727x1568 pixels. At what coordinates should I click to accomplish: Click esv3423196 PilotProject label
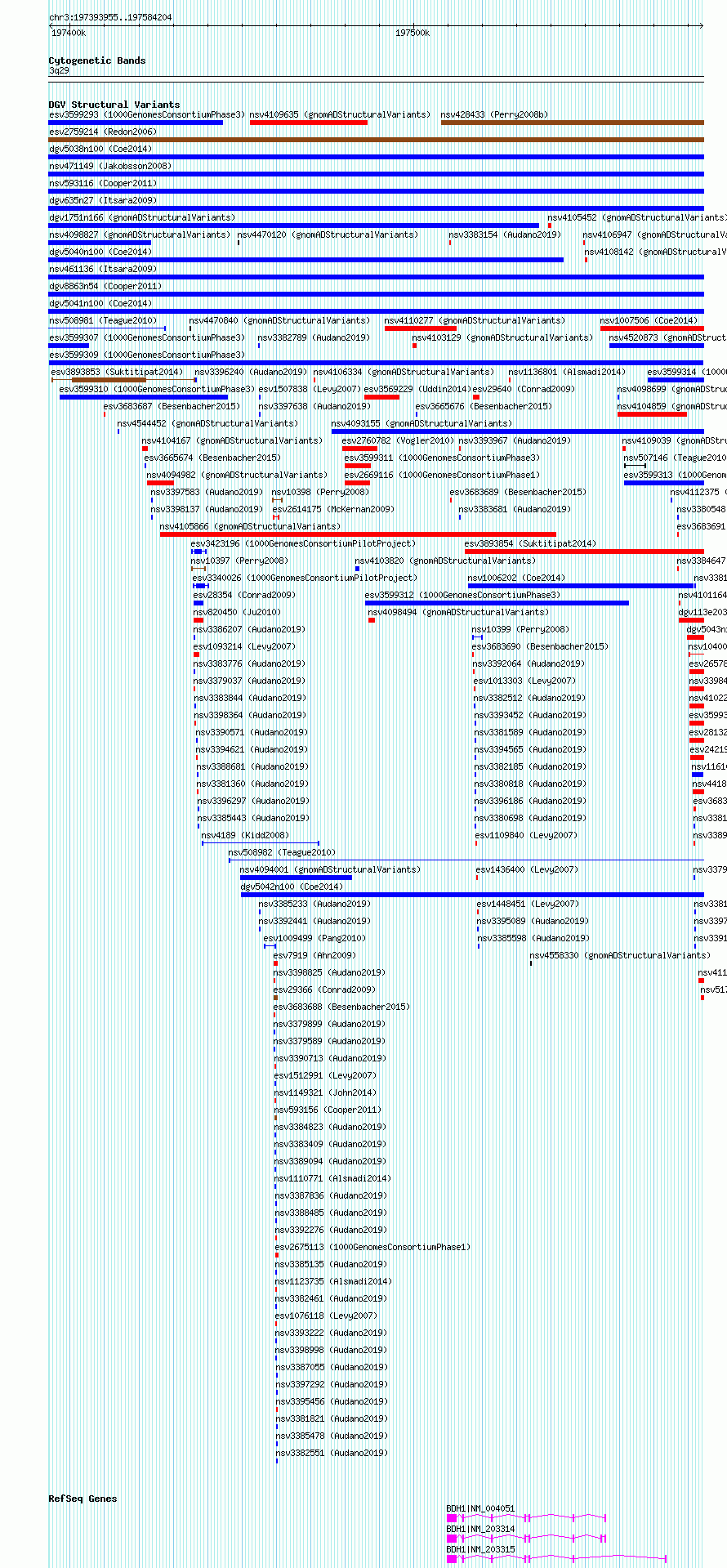303,544
